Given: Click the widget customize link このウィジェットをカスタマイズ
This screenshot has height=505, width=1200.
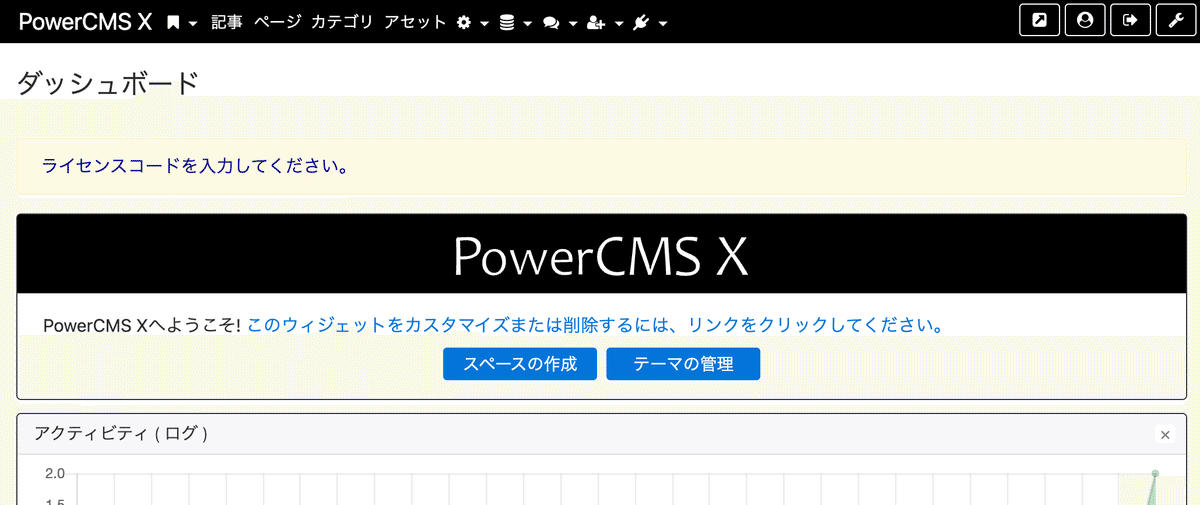Looking at the screenshot, I should (596, 325).
